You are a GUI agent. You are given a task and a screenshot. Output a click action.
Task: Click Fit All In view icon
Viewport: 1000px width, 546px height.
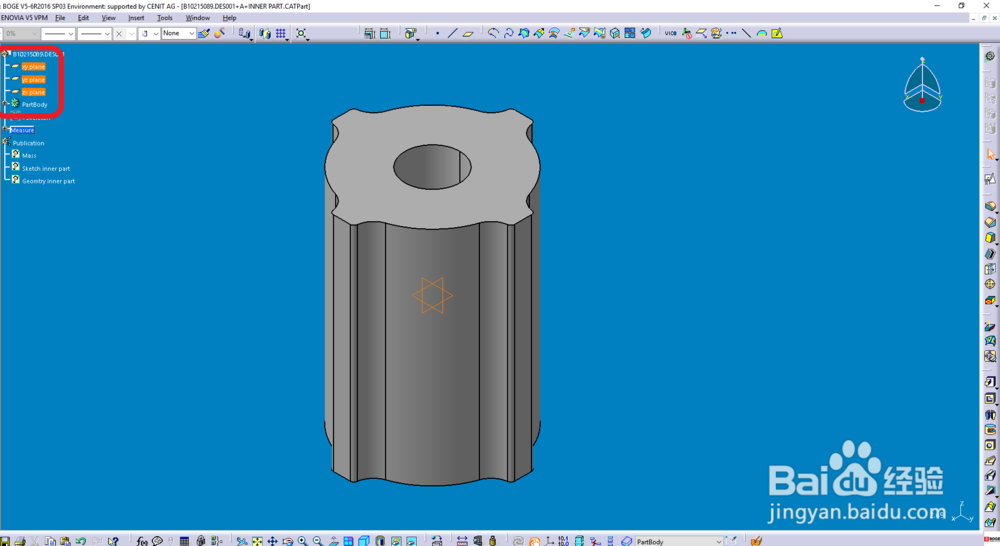tap(257, 541)
